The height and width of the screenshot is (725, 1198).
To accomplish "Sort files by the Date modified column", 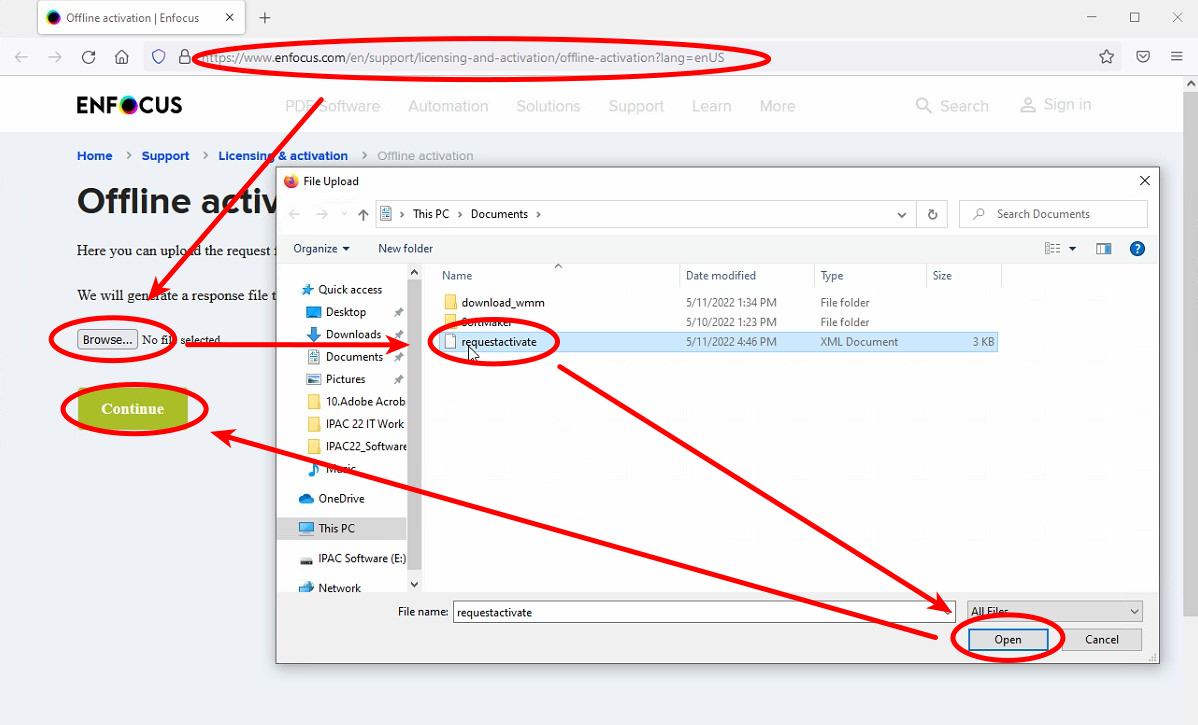I will 721,276.
